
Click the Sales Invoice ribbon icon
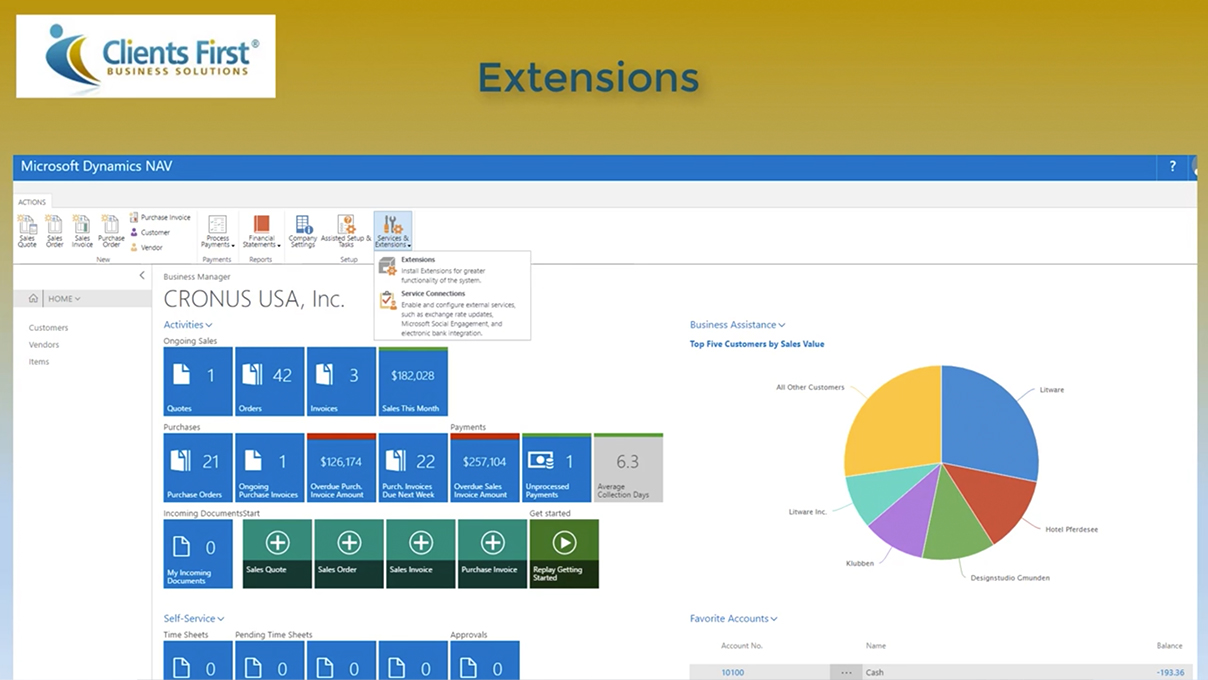tap(82, 231)
